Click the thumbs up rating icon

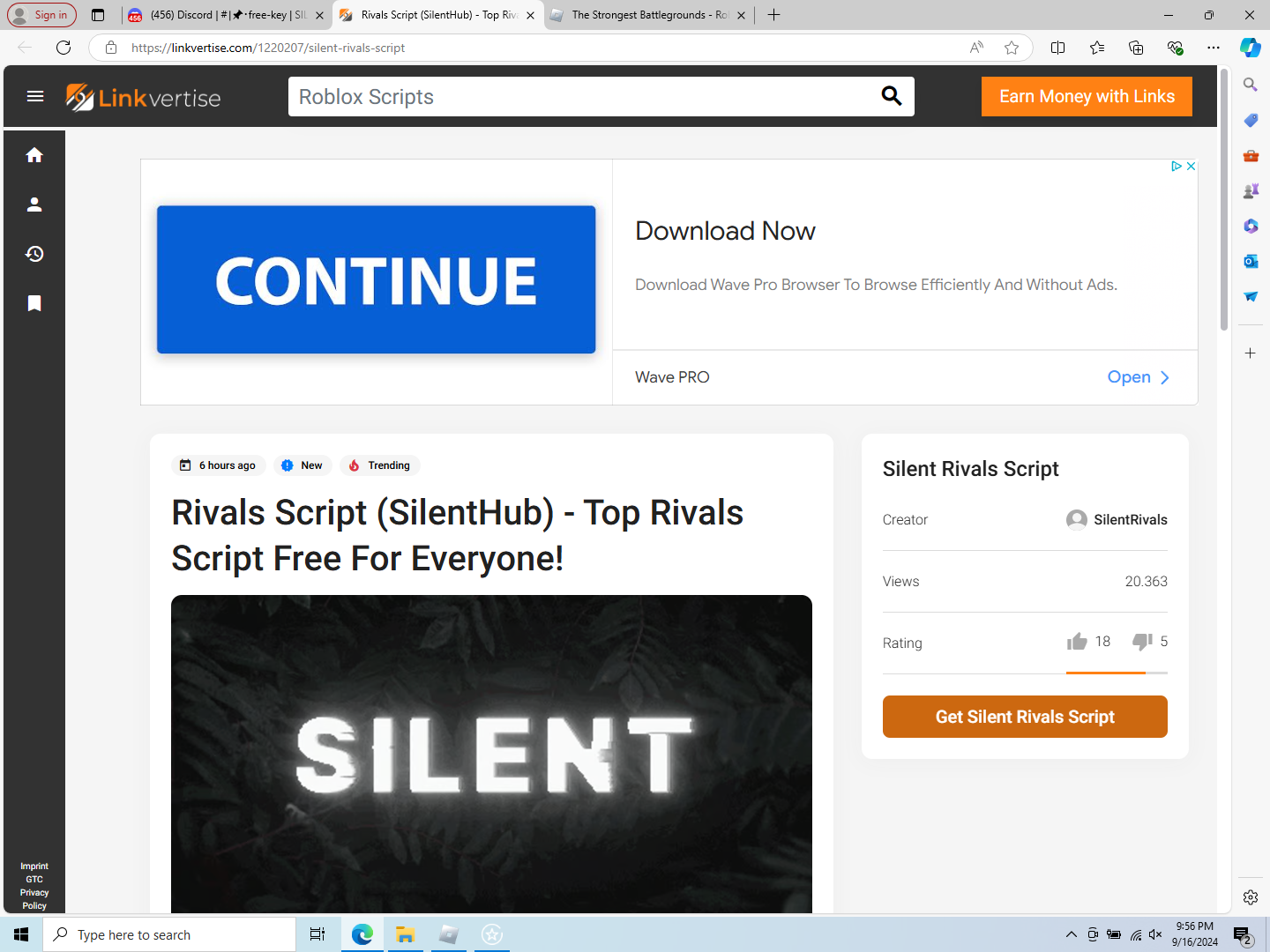point(1077,642)
